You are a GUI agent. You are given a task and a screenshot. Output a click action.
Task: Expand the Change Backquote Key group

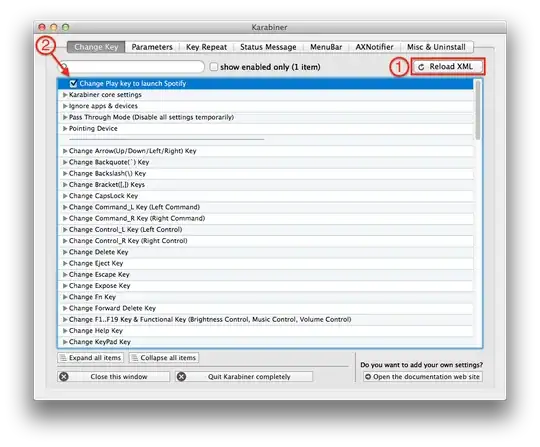coord(65,162)
